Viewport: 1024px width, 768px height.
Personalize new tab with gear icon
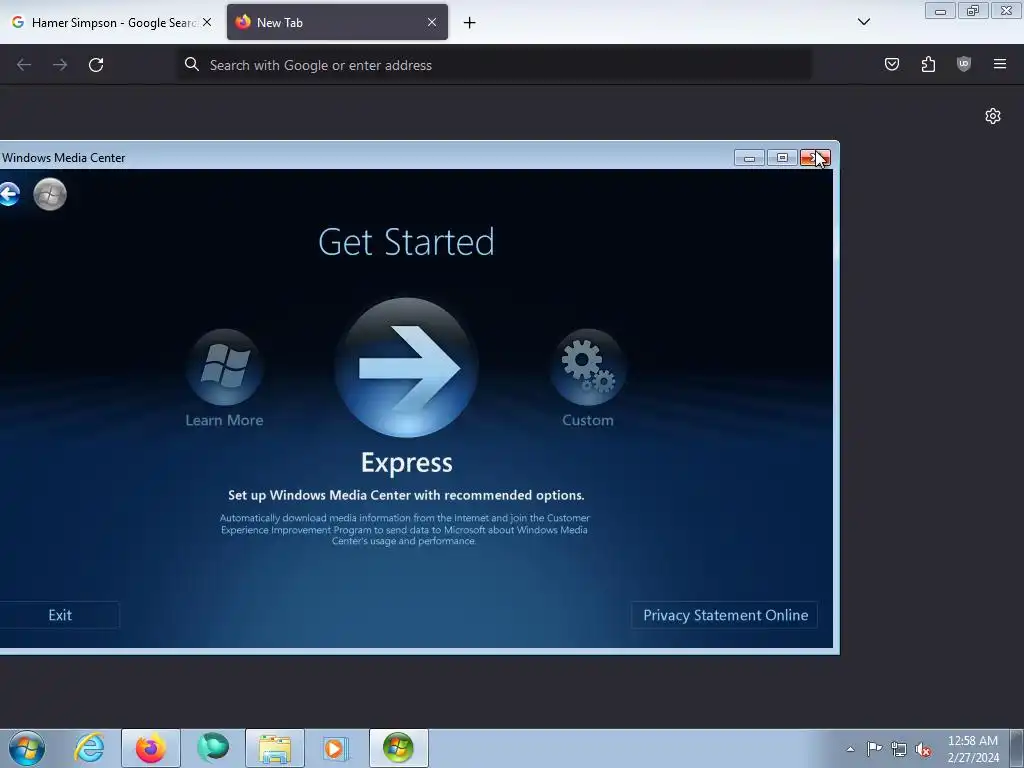click(x=993, y=116)
